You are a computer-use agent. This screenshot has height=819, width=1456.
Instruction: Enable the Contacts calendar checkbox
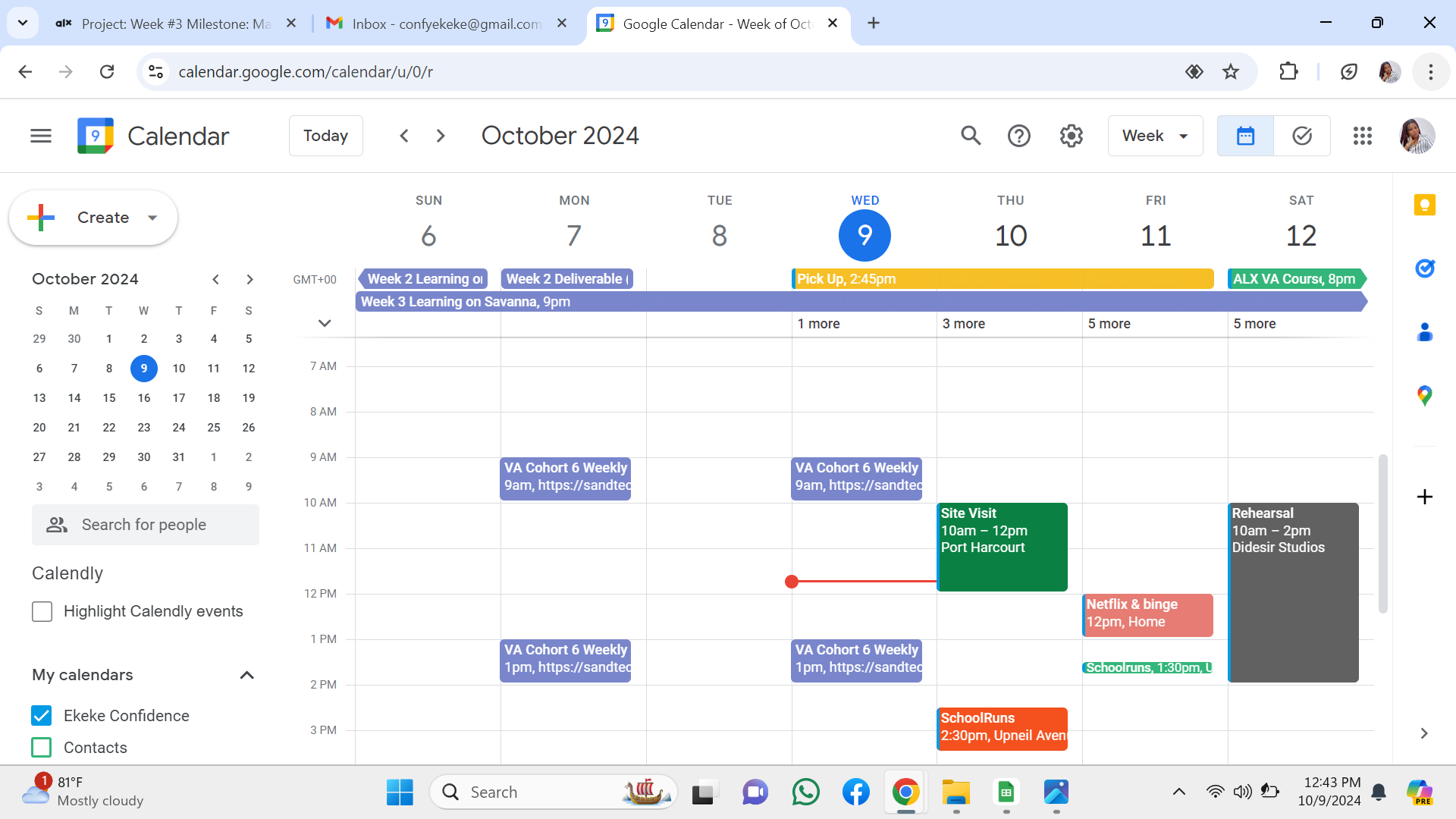(42, 748)
